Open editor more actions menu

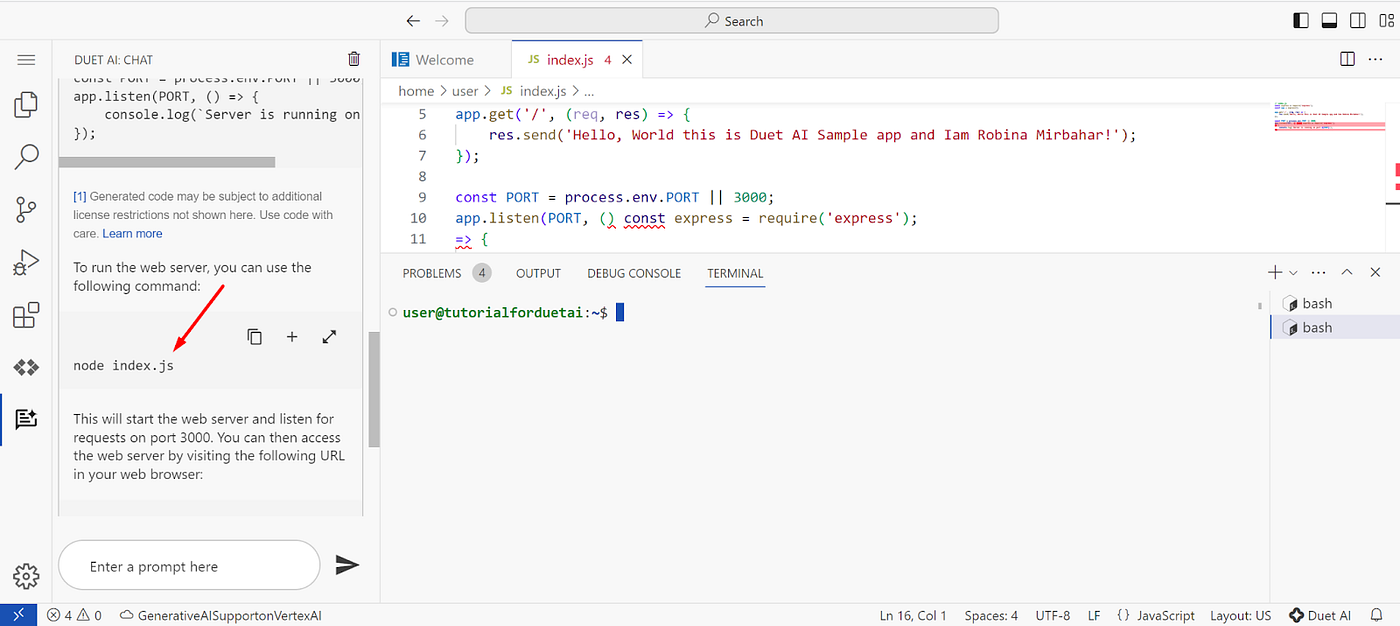pyautogui.click(x=1377, y=60)
